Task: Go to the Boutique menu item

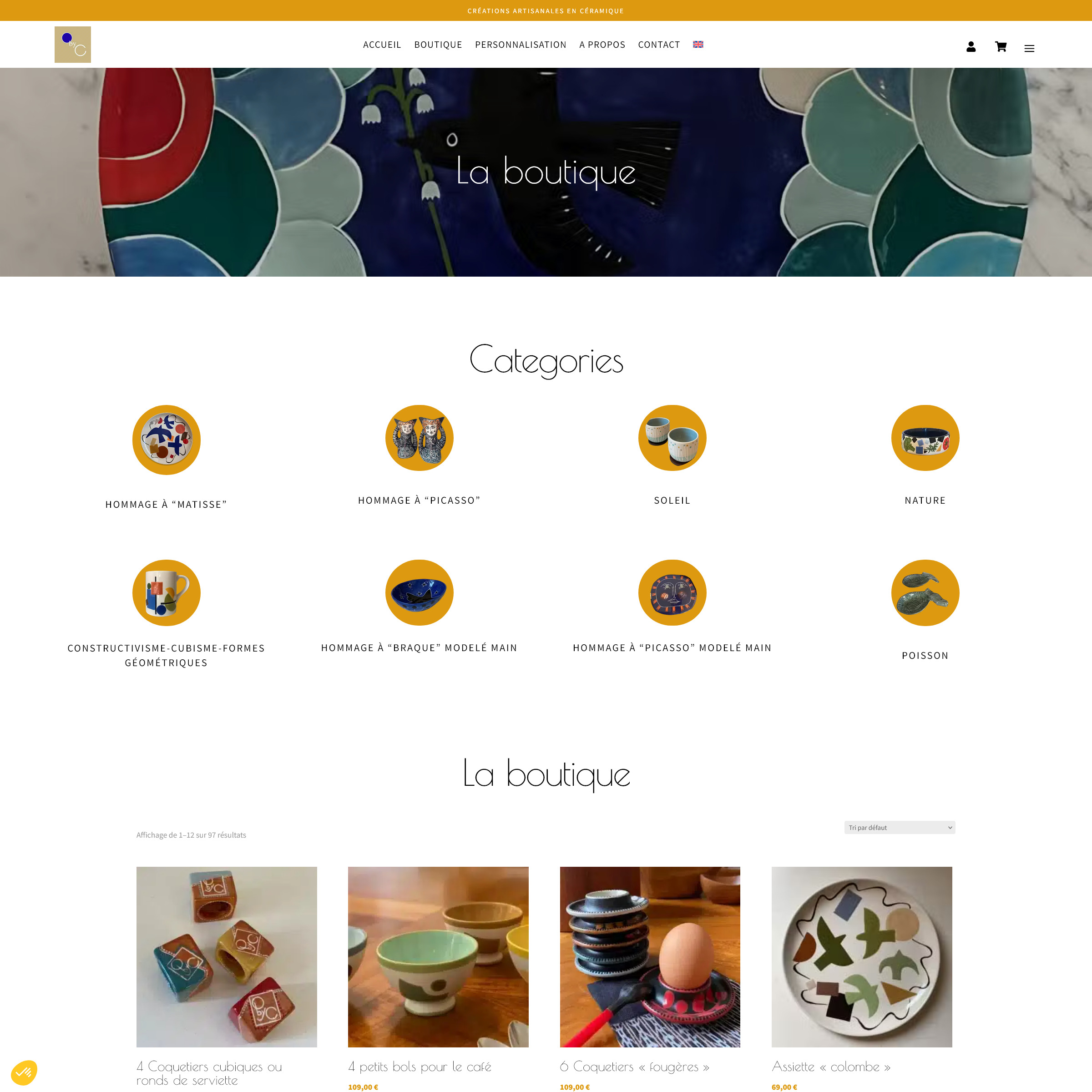Action: [438, 45]
